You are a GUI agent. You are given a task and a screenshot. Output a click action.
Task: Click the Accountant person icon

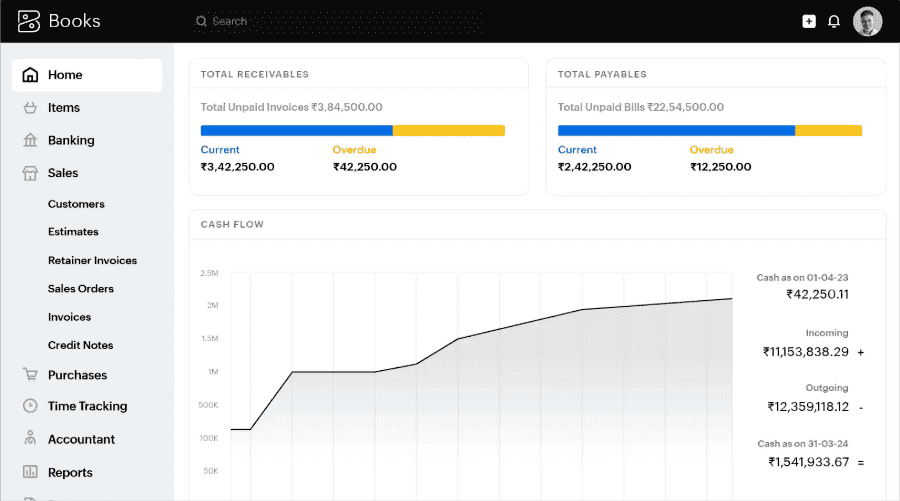pyautogui.click(x=30, y=439)
